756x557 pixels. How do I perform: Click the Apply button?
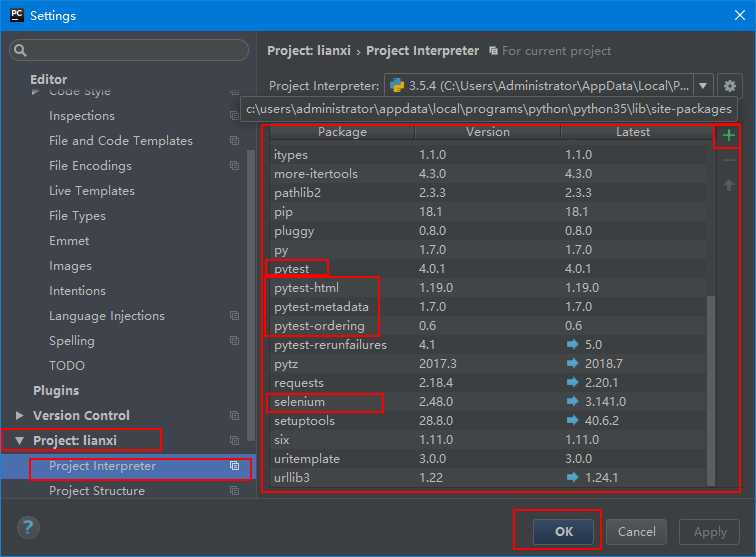pyautogui.click(x=709, y=531)
